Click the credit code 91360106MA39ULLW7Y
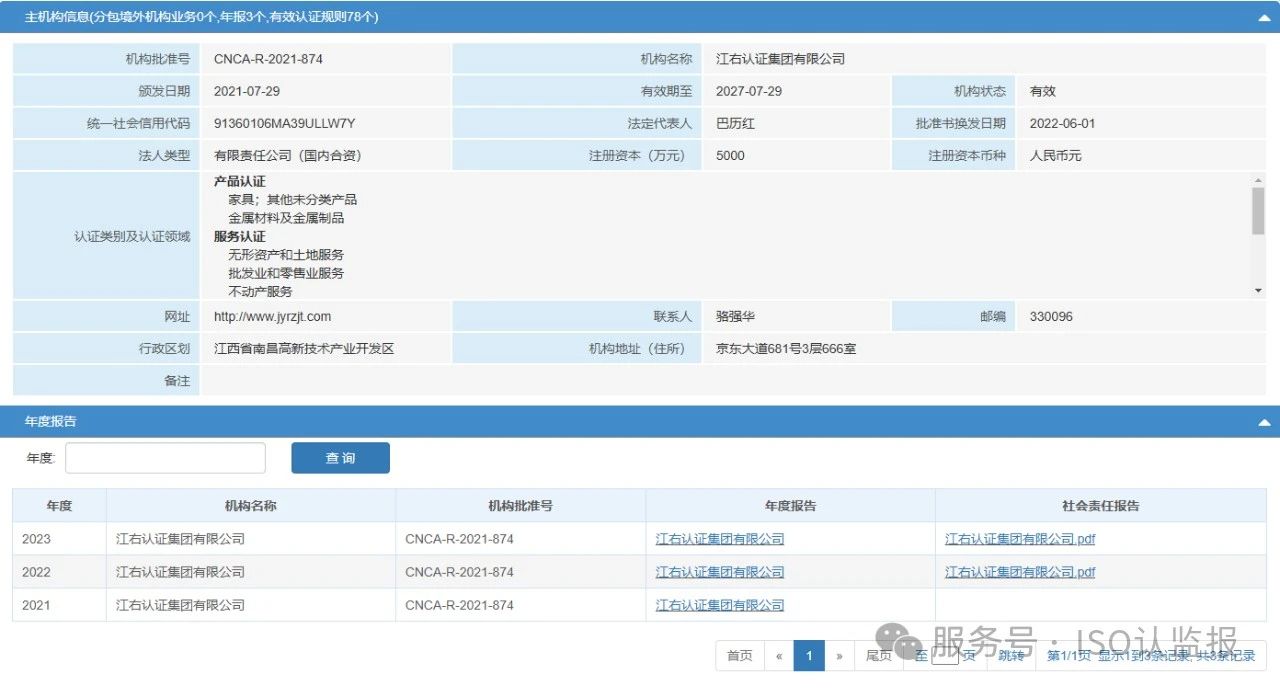1280x694 pixels. click(285, 124)
